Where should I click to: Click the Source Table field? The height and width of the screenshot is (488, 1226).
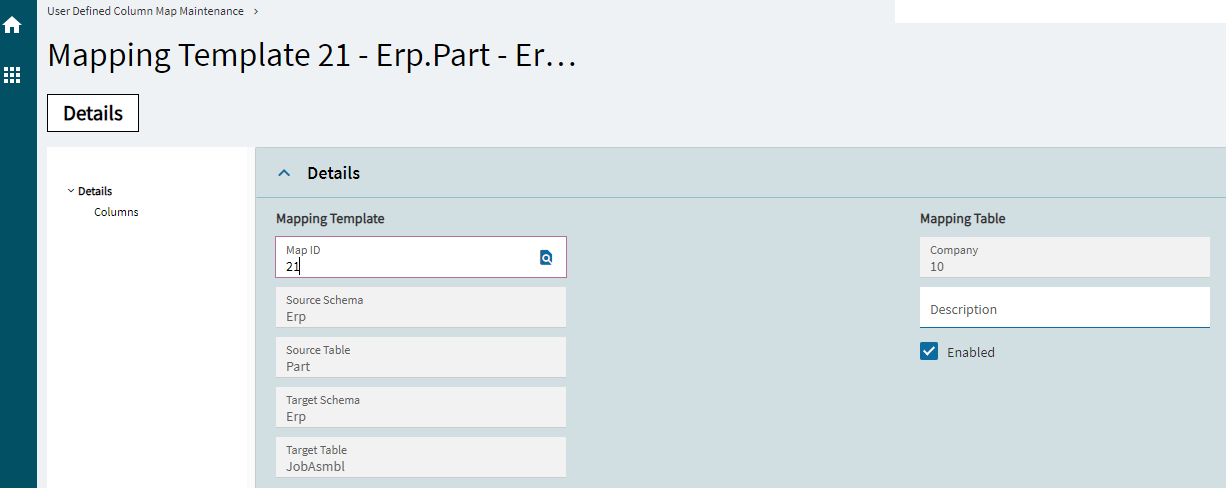tap(421, 357)
